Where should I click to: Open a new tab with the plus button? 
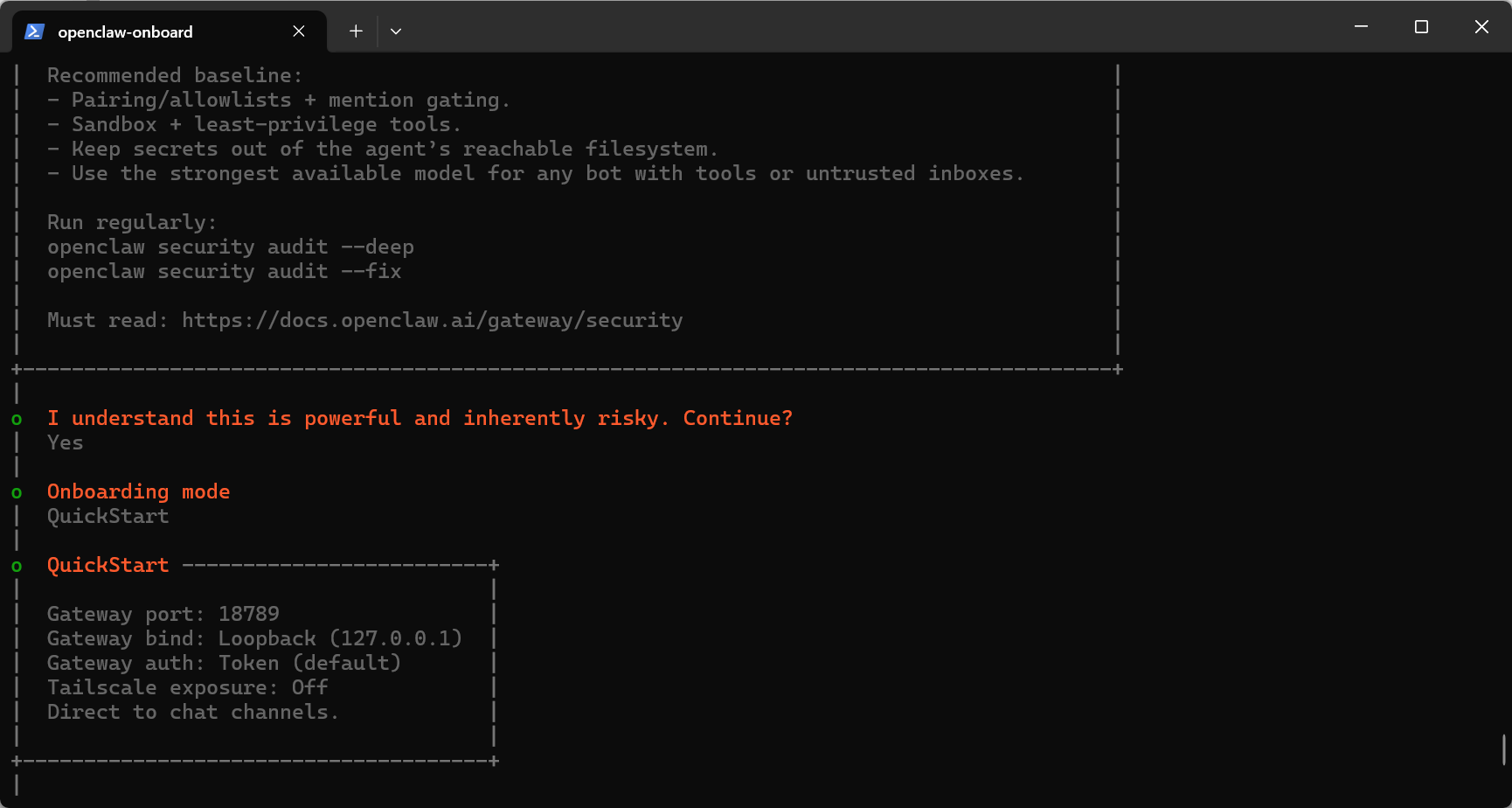click(356, 31)
